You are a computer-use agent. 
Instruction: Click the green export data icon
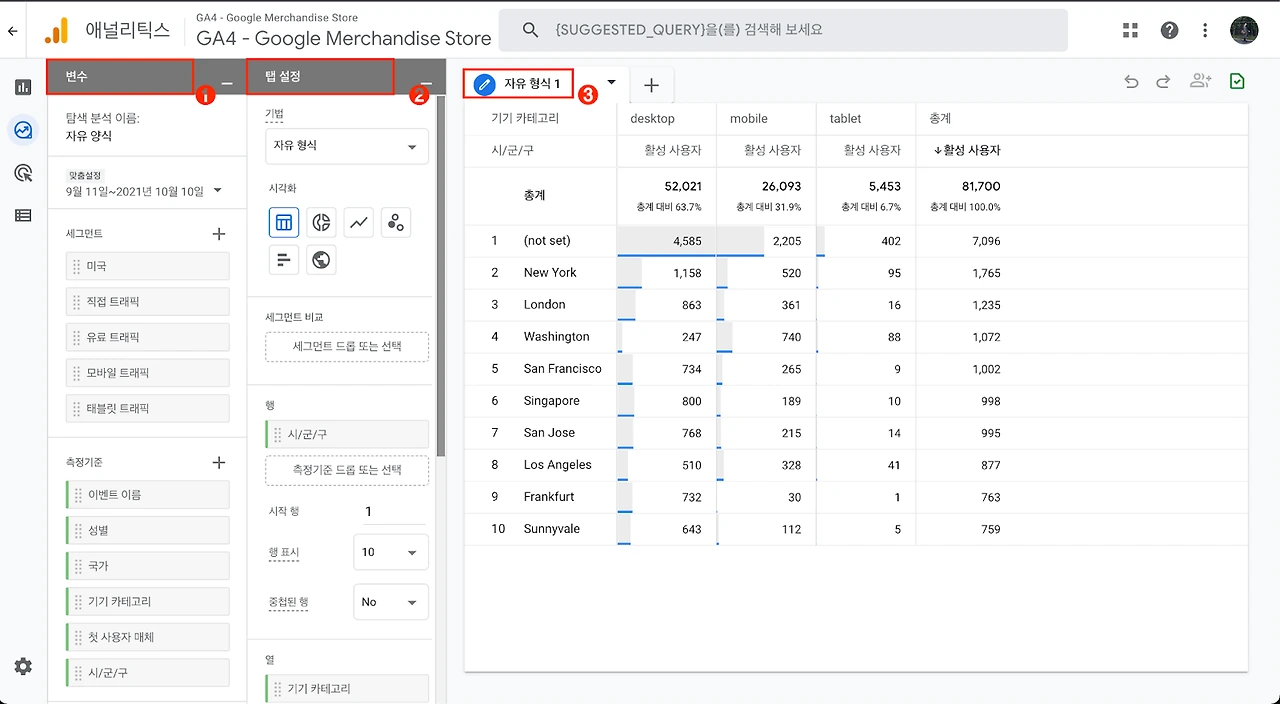(1237, 82)
